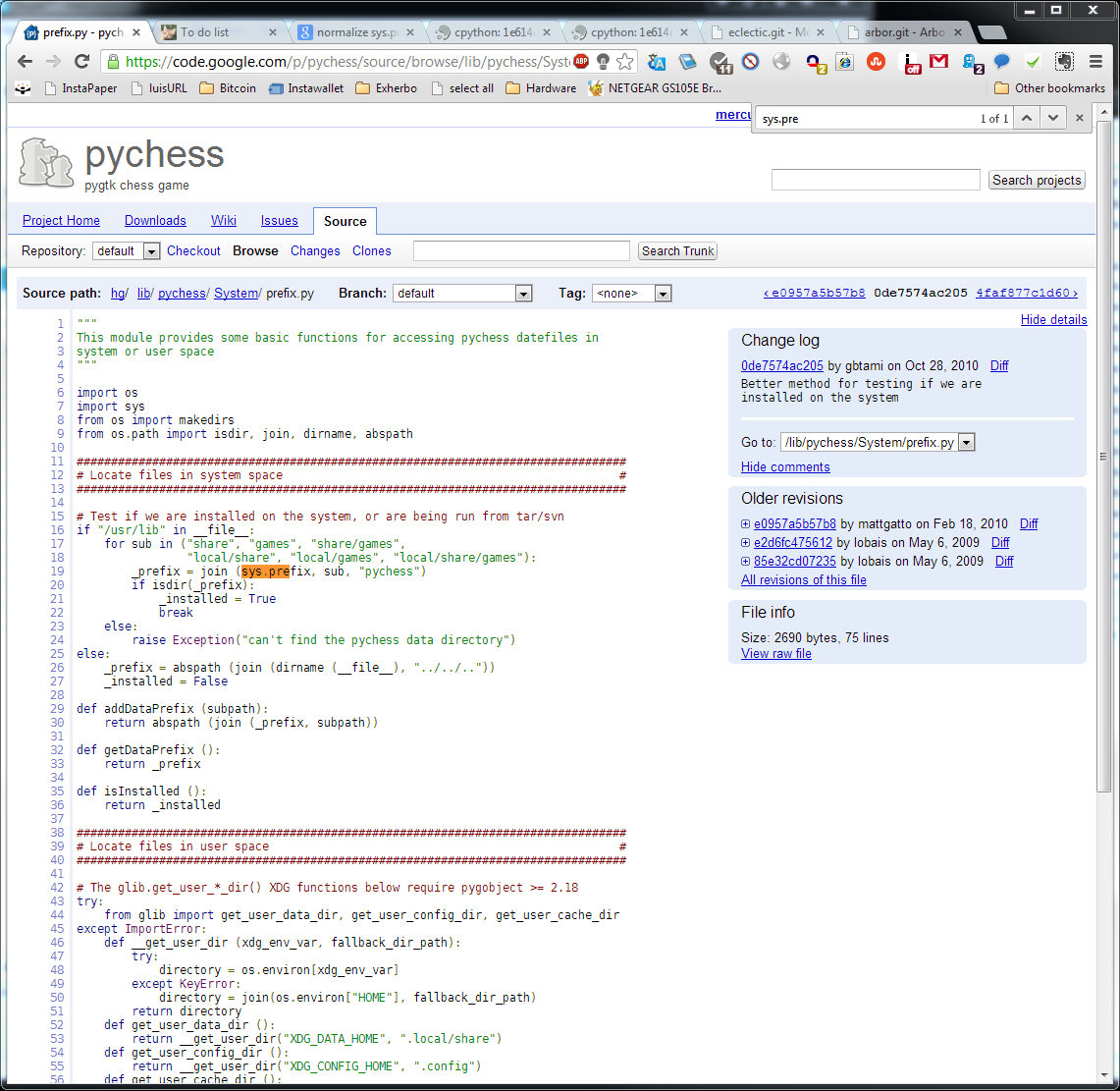Open the Go to file path dropdown
Screen dimensions: 1120x1091
877,443
